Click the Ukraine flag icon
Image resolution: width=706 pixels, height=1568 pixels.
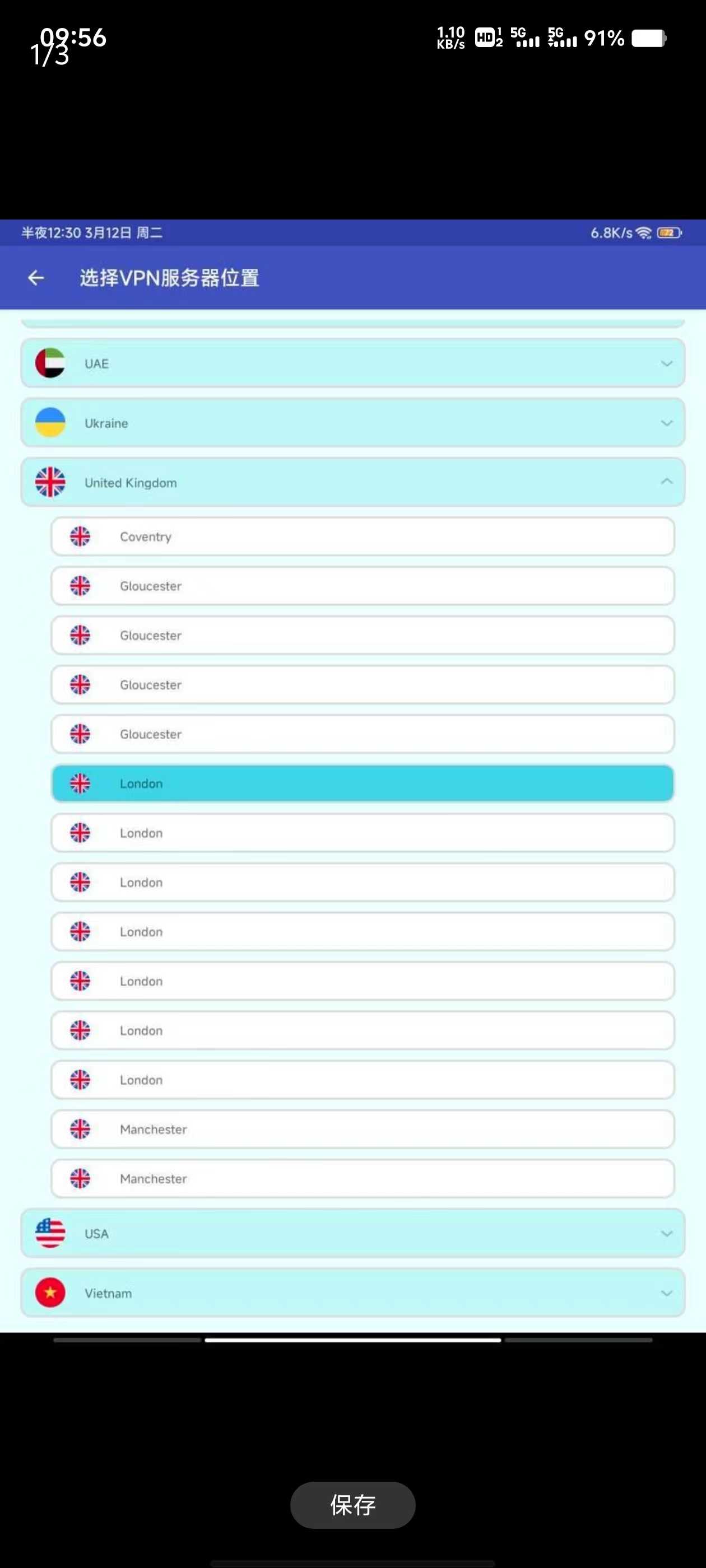click(x=50, y=422)
